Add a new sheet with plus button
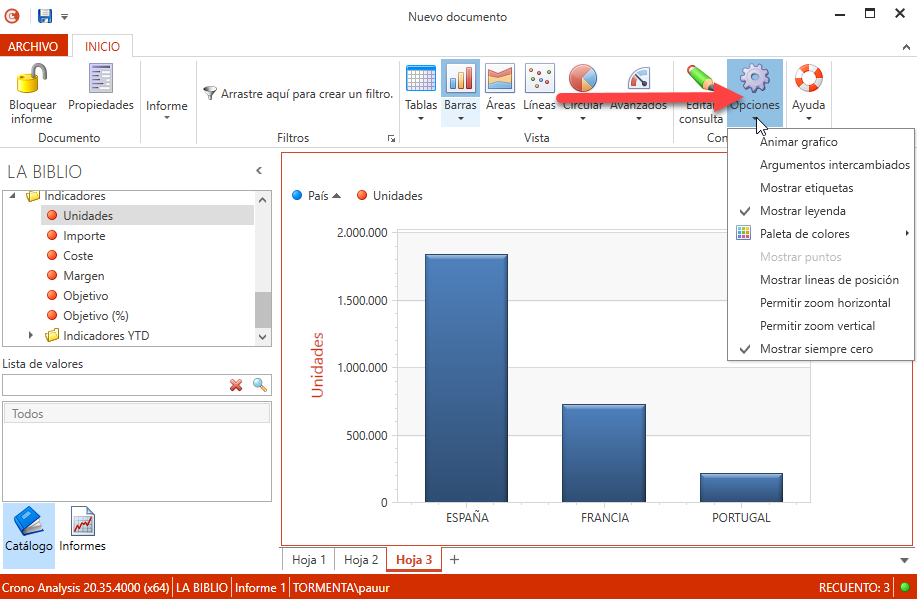917x599 pixels. [454, 560]
